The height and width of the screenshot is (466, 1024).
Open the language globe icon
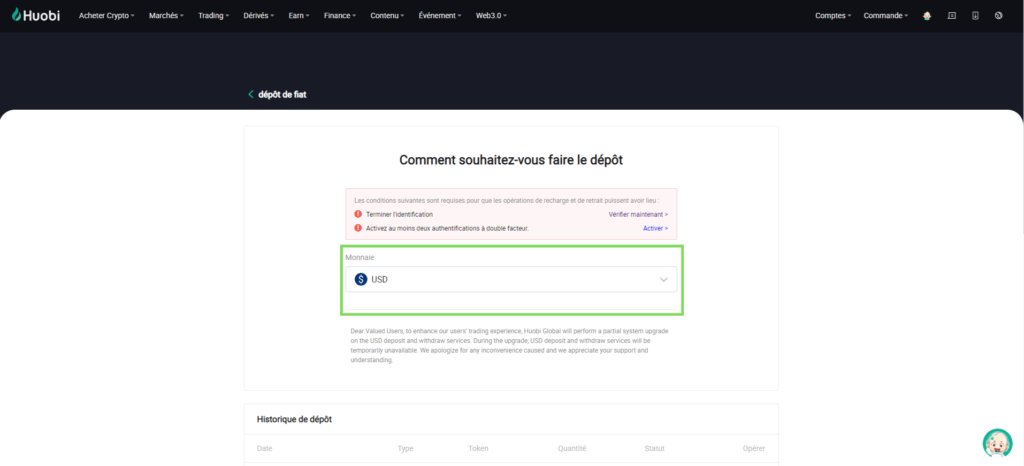[999, 16]
